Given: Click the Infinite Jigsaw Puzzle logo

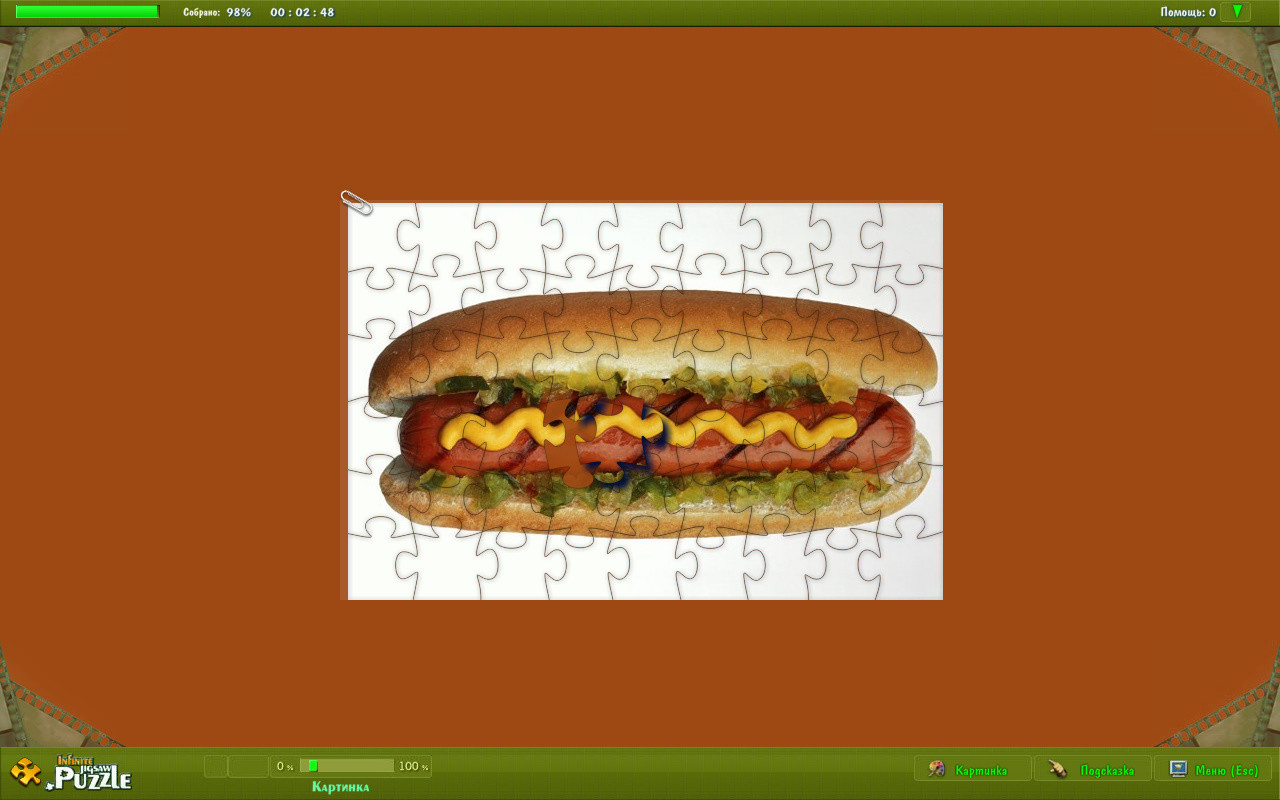Looking at the screenshot, I should coord(71,772).
